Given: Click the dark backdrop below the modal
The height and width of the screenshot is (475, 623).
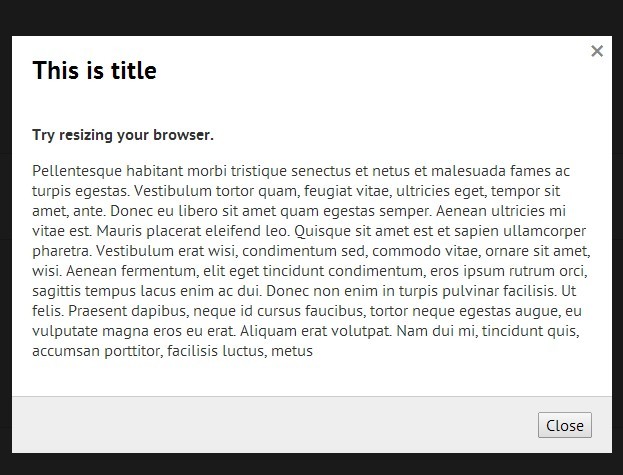Looking at the screenshot, I should tap(311, 464).
